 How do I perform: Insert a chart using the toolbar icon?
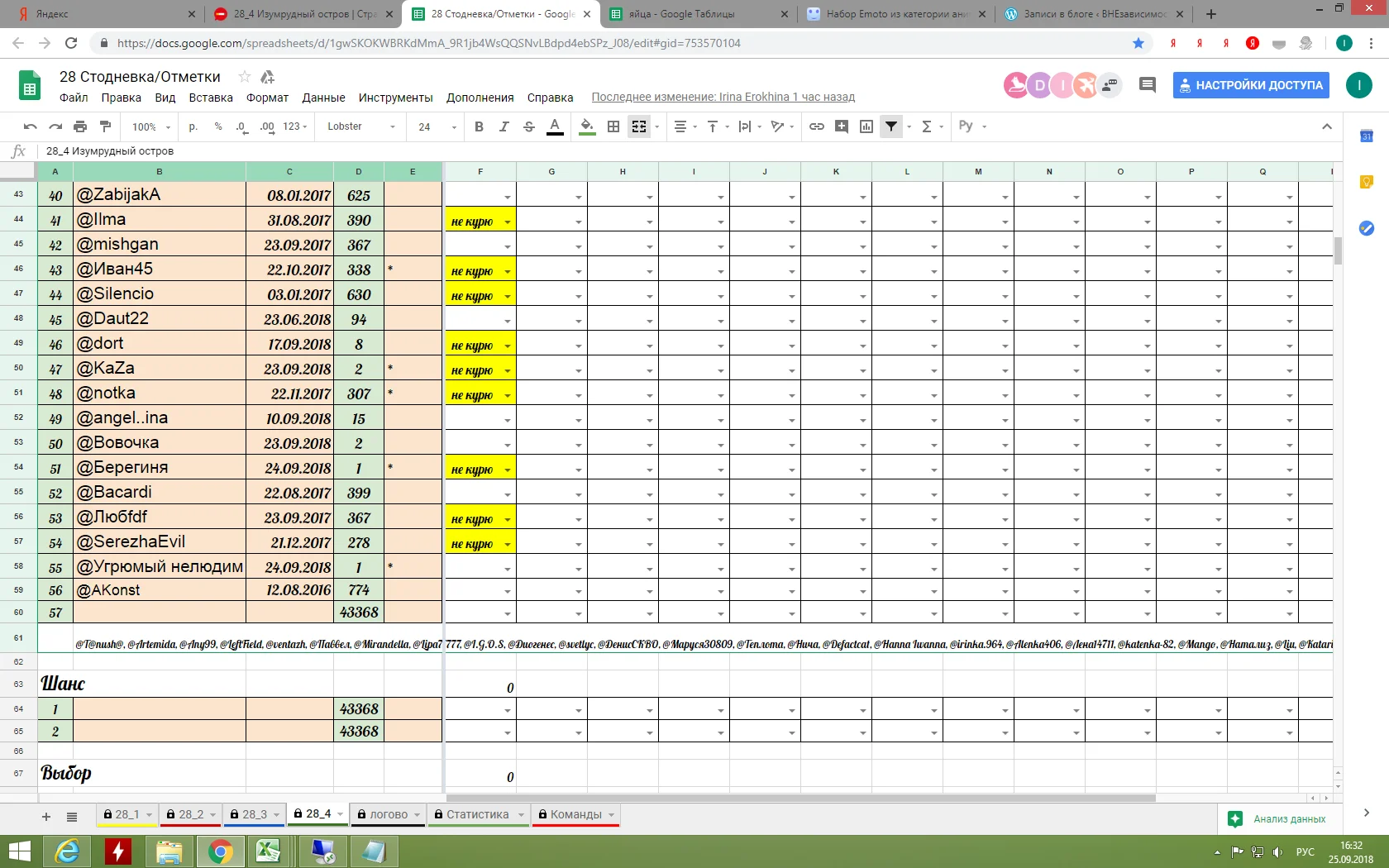point(866,126)
